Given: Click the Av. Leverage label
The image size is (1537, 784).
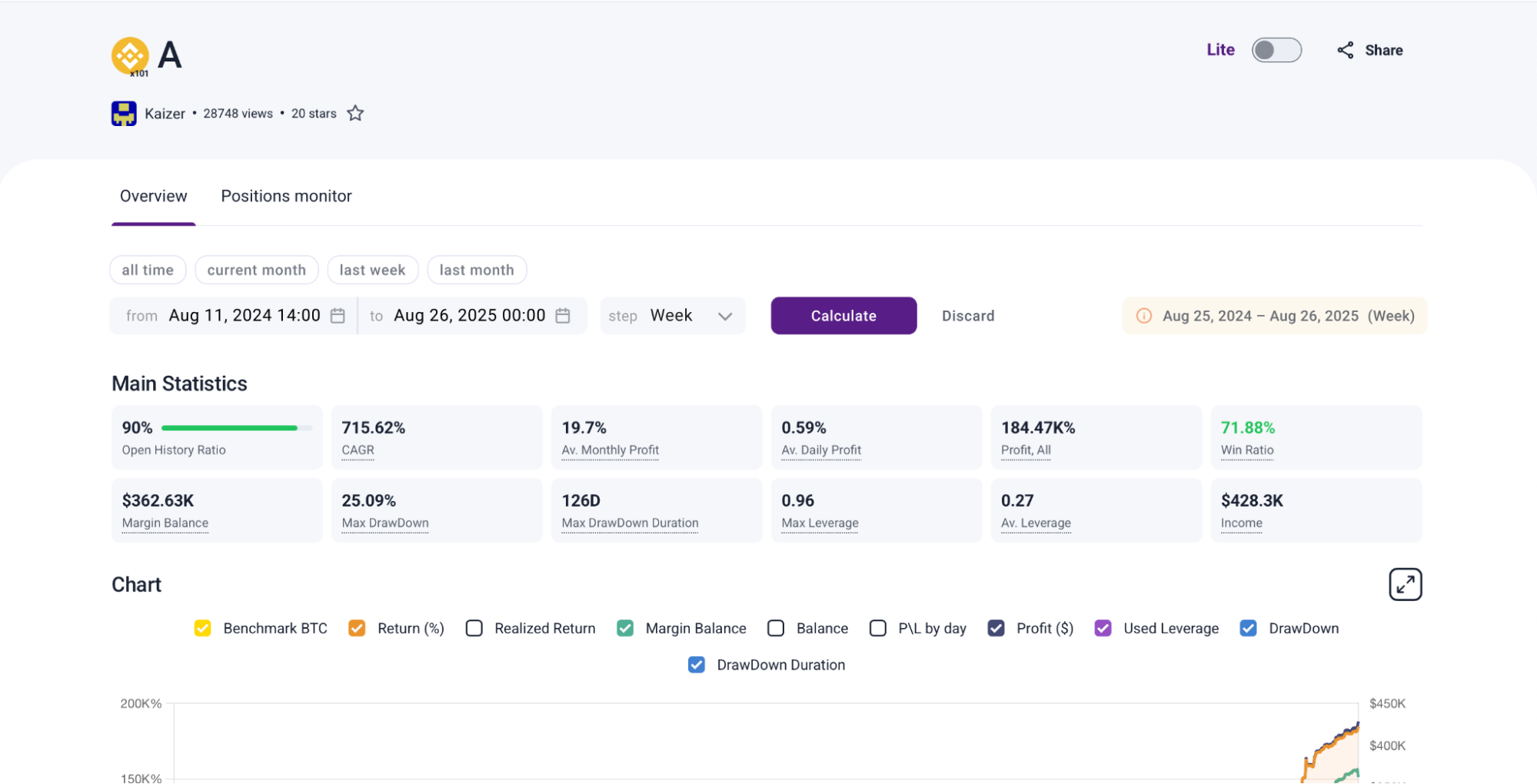Looking at the screenshot, I should [1036, 523].
